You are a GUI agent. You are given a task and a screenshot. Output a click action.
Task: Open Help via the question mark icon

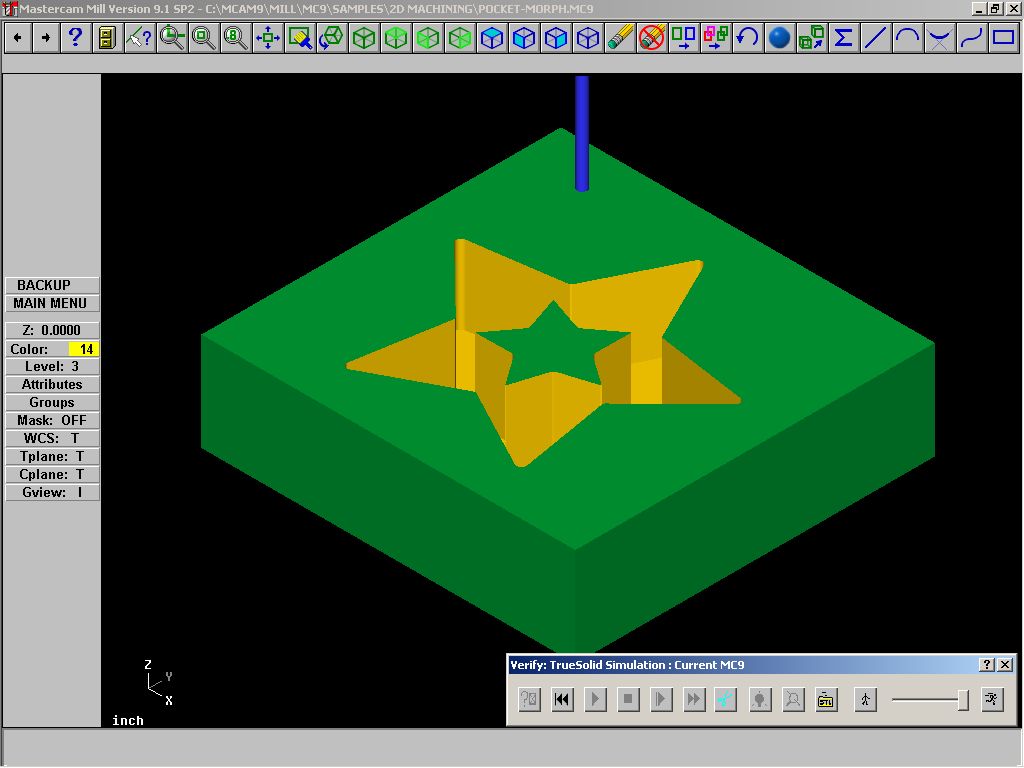[x=75, y=38]
